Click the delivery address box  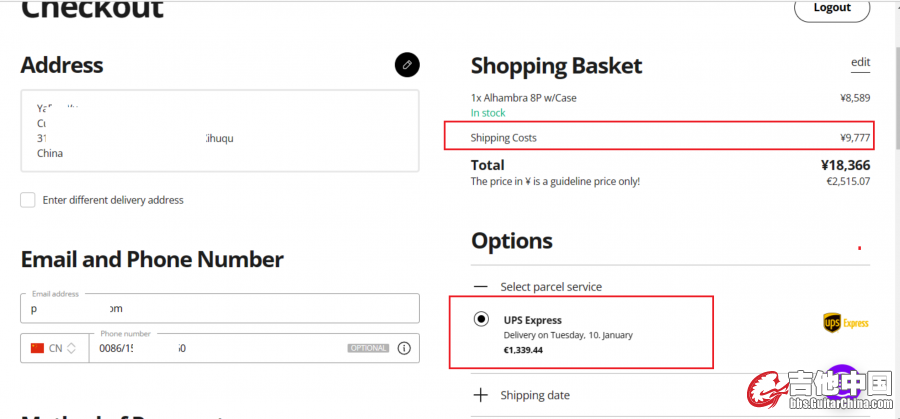tap(219, 131)
